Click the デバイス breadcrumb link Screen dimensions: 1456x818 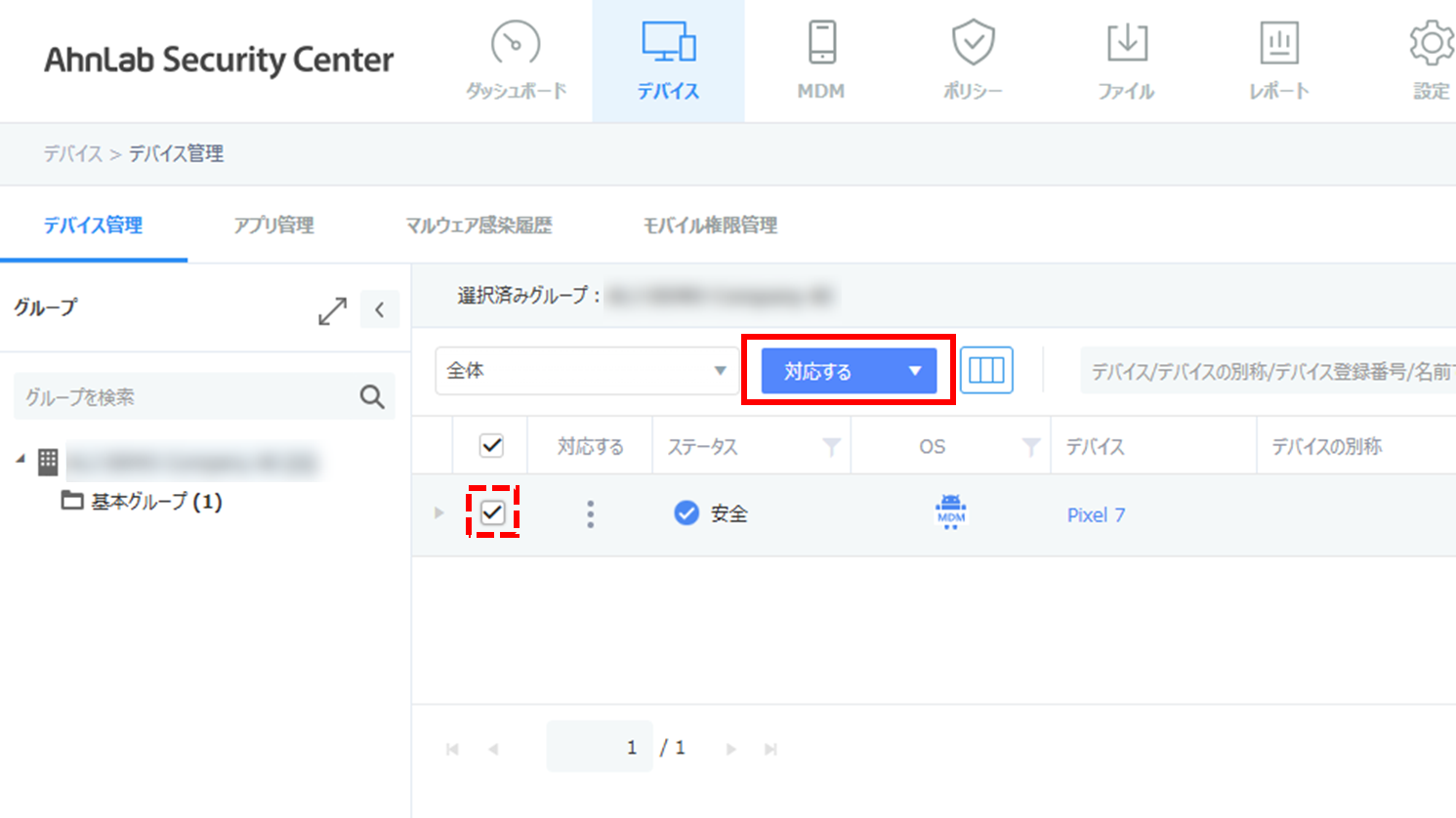pos(72,153)
